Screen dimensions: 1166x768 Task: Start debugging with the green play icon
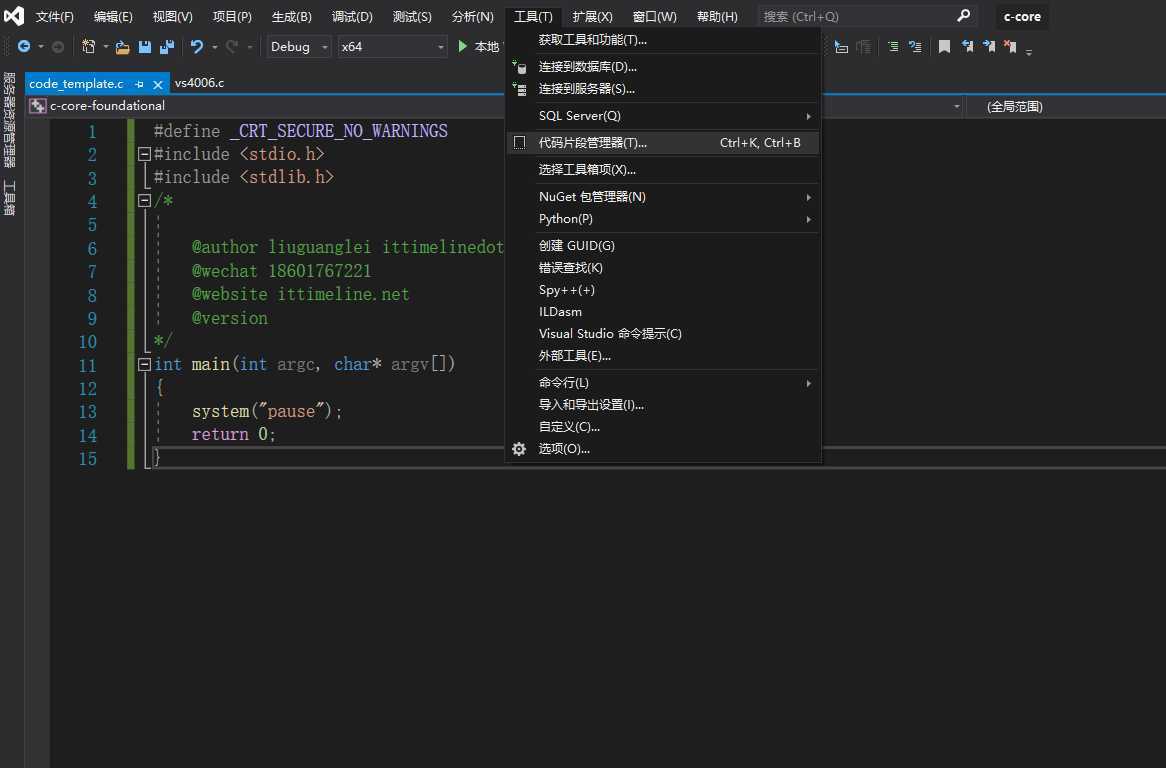pyautogui.click(x=463, y=46)
